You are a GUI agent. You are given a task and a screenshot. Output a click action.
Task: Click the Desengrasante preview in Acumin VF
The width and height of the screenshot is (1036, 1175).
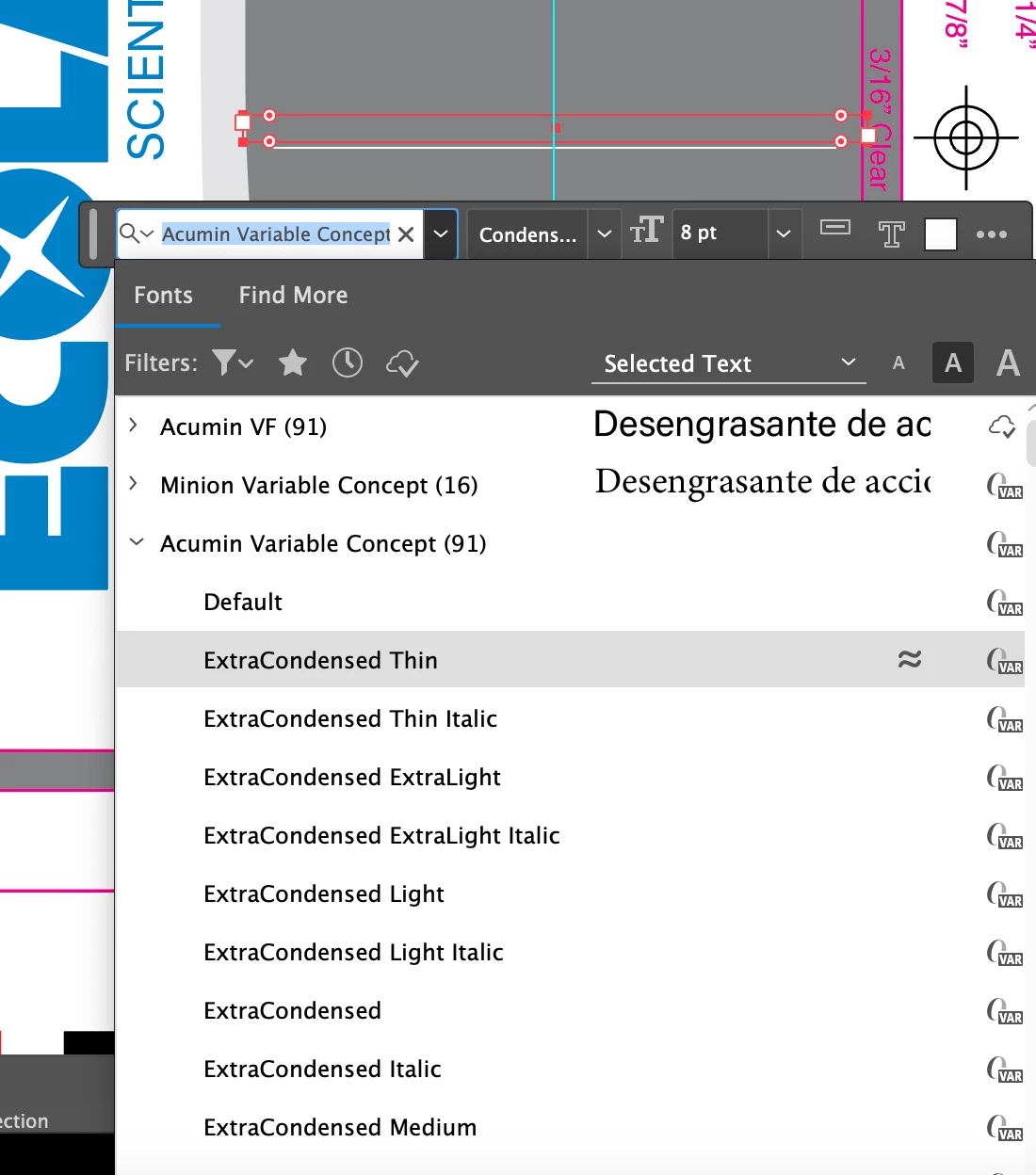pos(762,425)
